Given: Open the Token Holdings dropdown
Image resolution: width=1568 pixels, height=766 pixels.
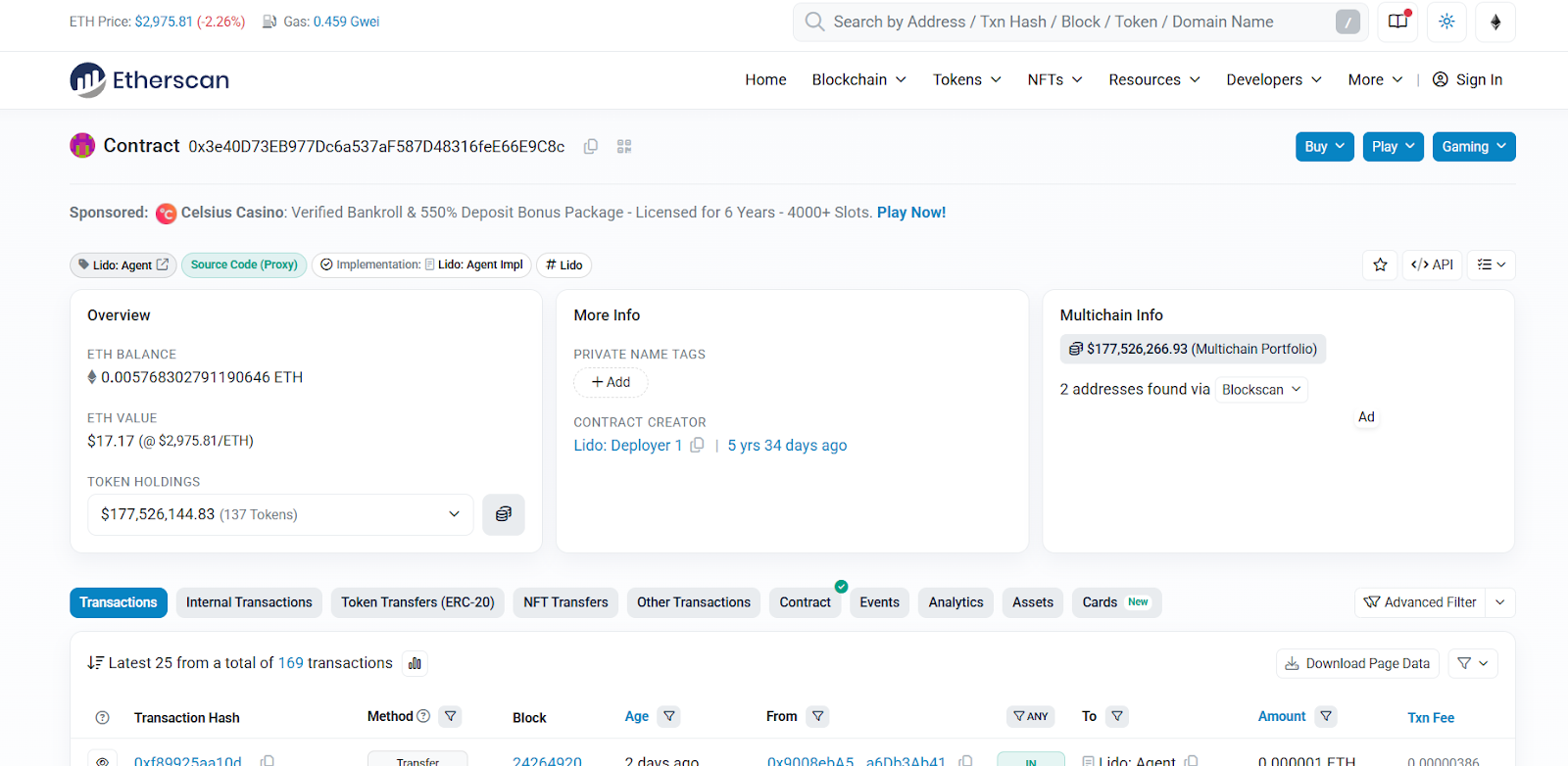Looking at the screenshot, I should 280,514.
